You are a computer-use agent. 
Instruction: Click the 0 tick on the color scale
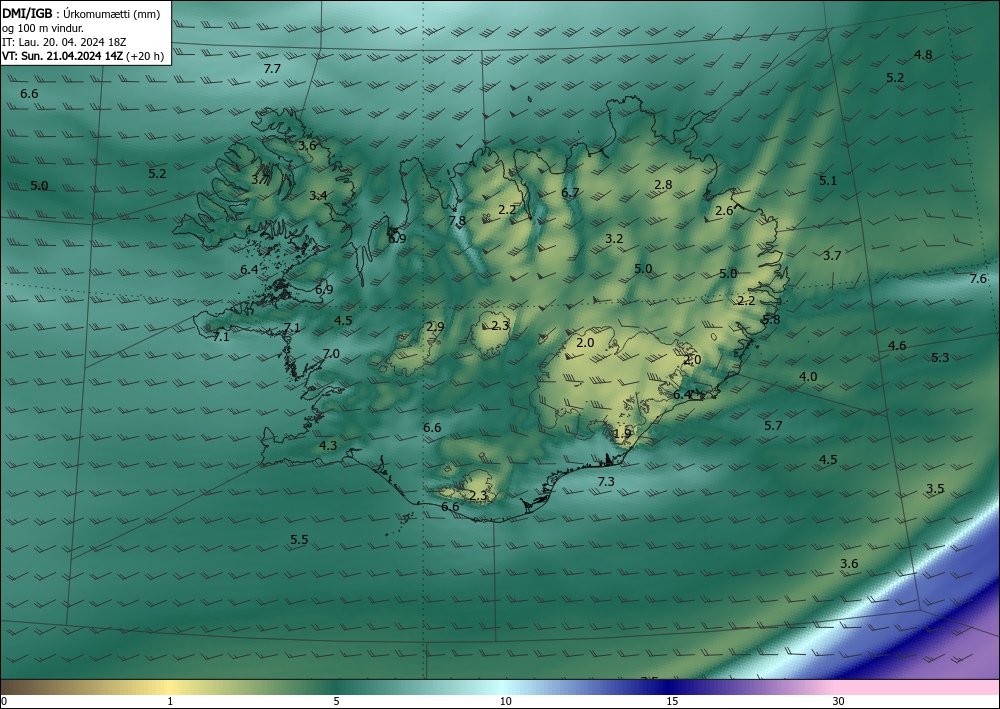(x=4, y=701)
